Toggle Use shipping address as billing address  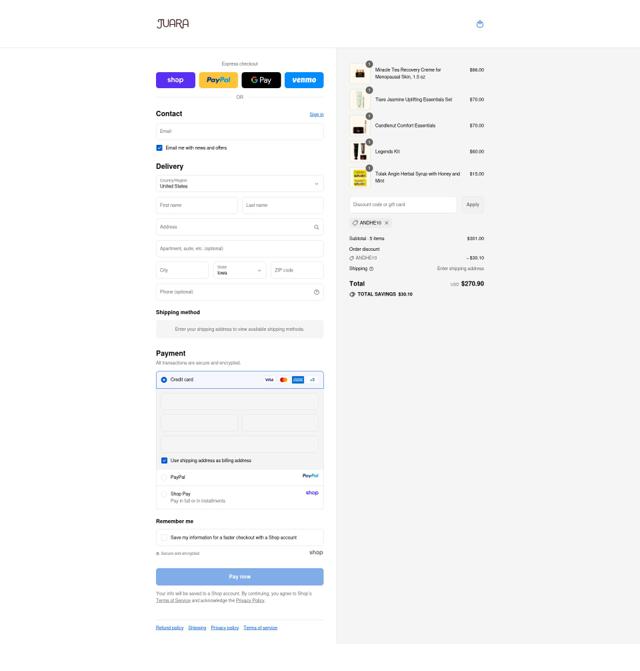point(164,460)
